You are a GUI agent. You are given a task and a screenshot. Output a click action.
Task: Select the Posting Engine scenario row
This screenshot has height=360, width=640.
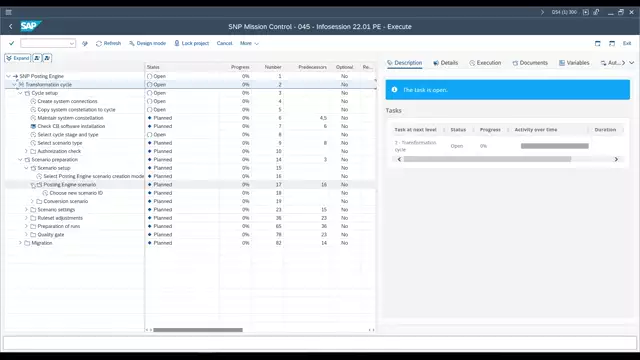coord(190,184)
